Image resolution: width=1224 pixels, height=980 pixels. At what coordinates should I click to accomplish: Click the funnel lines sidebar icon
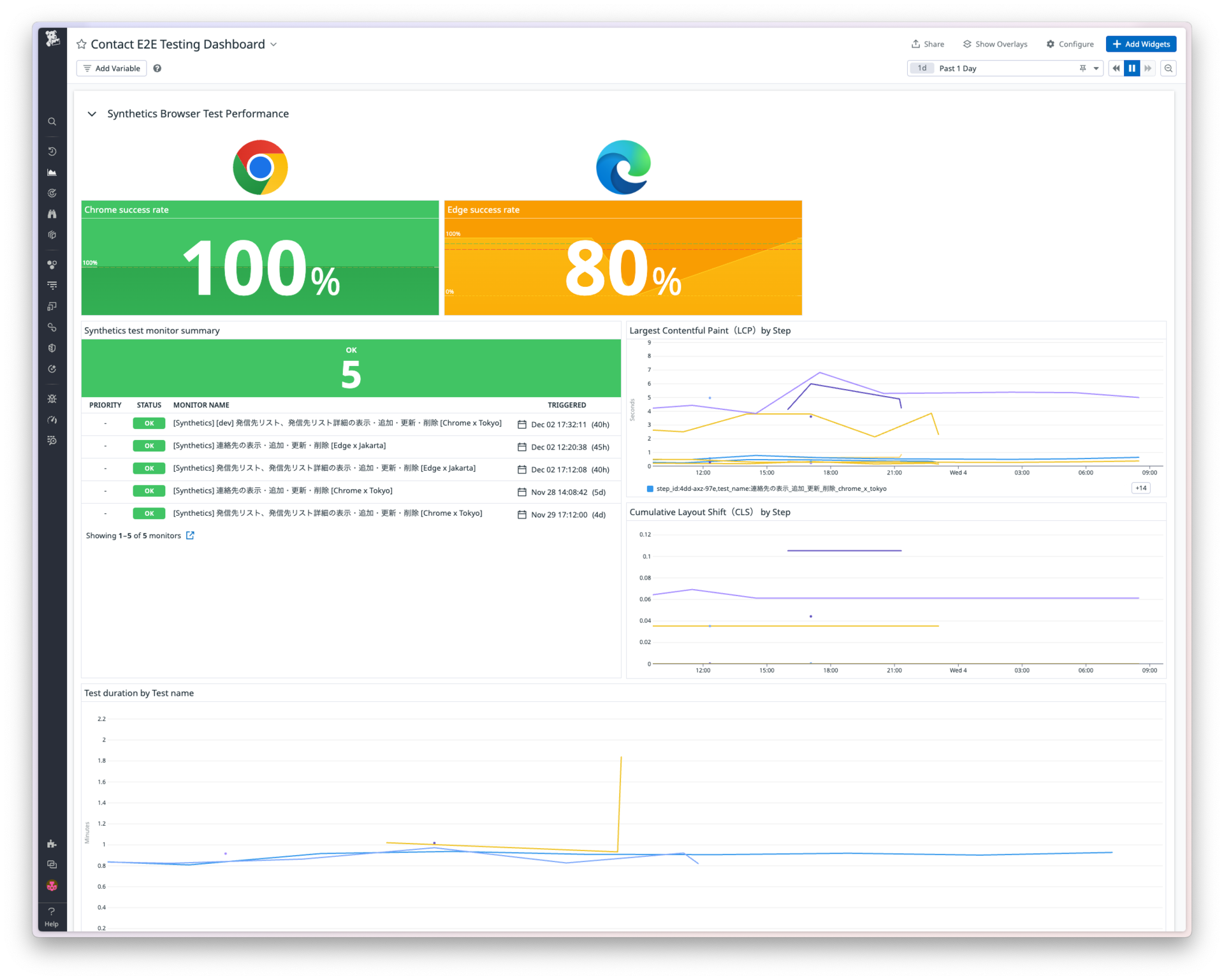[x=52, y=286]
